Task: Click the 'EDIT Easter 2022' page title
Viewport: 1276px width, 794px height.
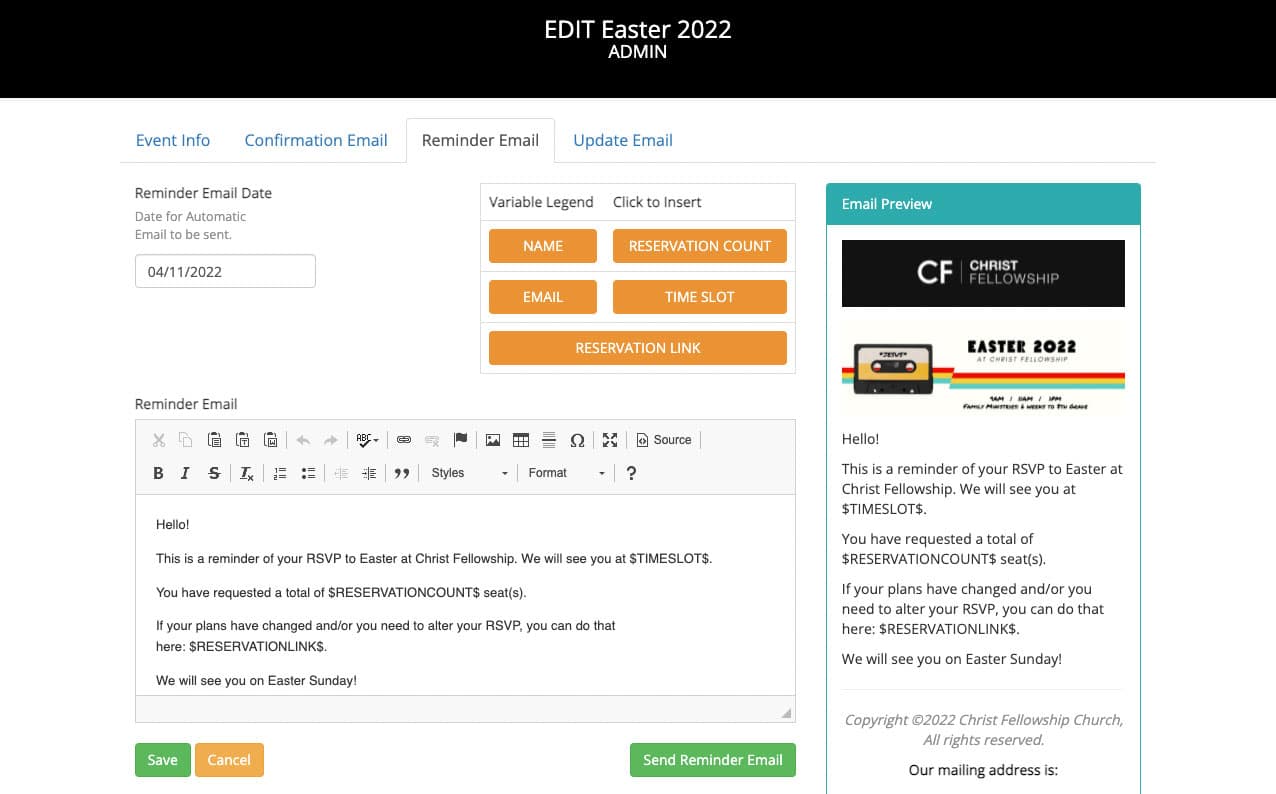Action: (x=638, y=30)
